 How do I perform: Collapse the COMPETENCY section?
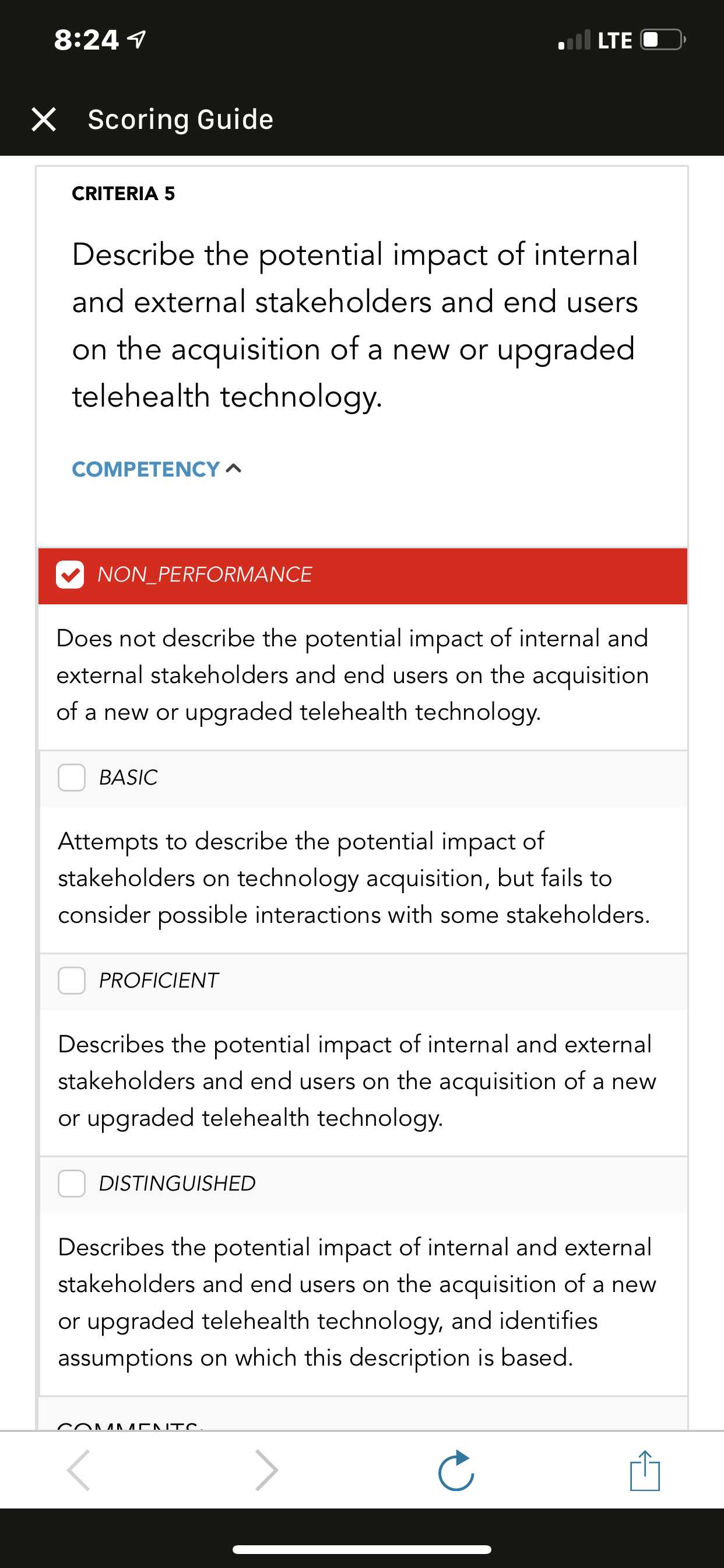tap(157, 470)
